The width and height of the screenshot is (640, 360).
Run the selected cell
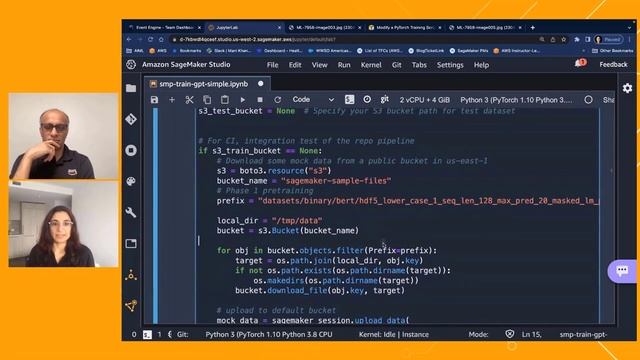pyautogui.click(x=242, y=100)
